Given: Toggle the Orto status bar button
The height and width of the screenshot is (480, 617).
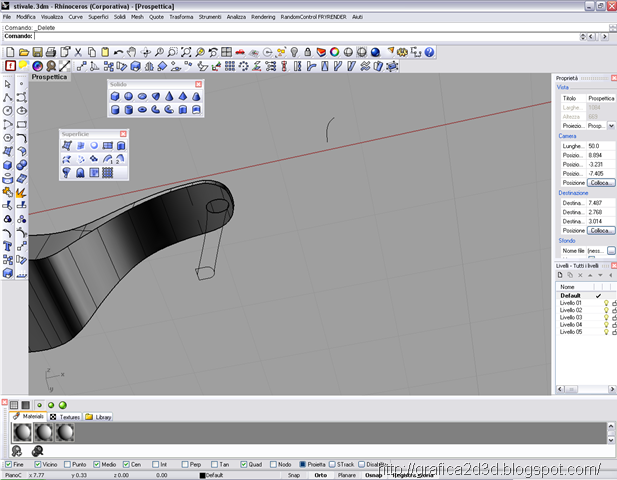Looking at the screenshot, I should [x=320, y=475].
